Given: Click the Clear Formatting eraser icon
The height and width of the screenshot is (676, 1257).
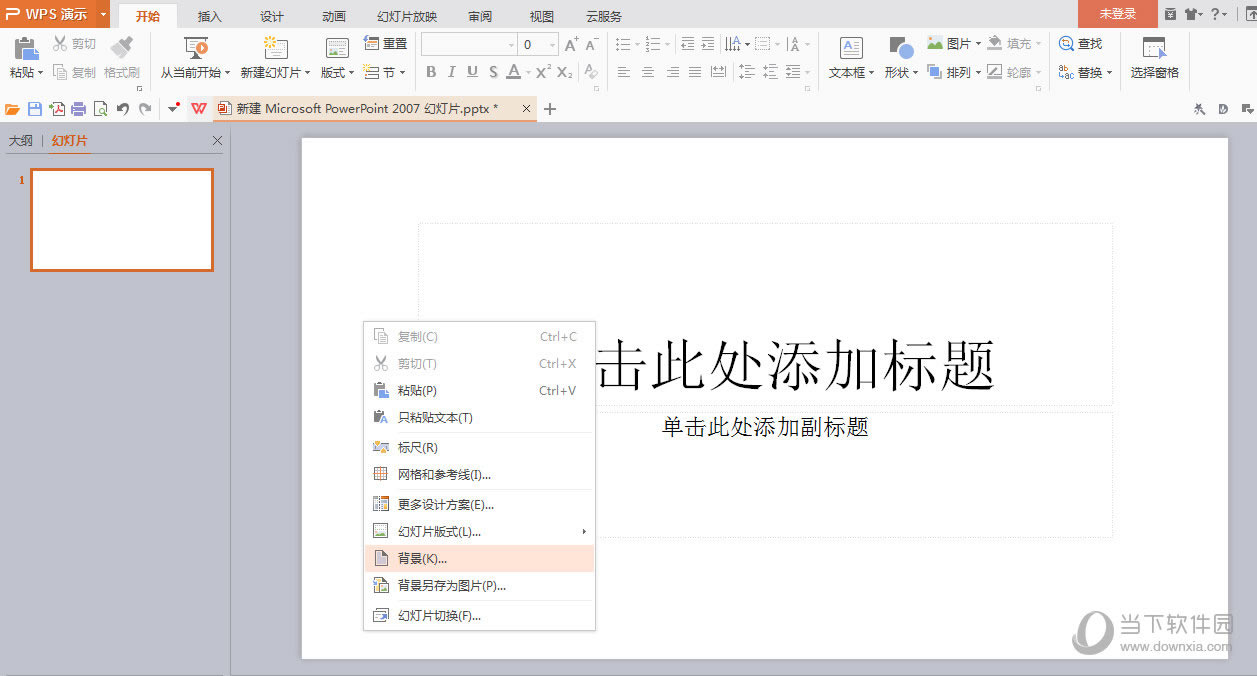Looking at the screenshot, I should tap(591, 72).
